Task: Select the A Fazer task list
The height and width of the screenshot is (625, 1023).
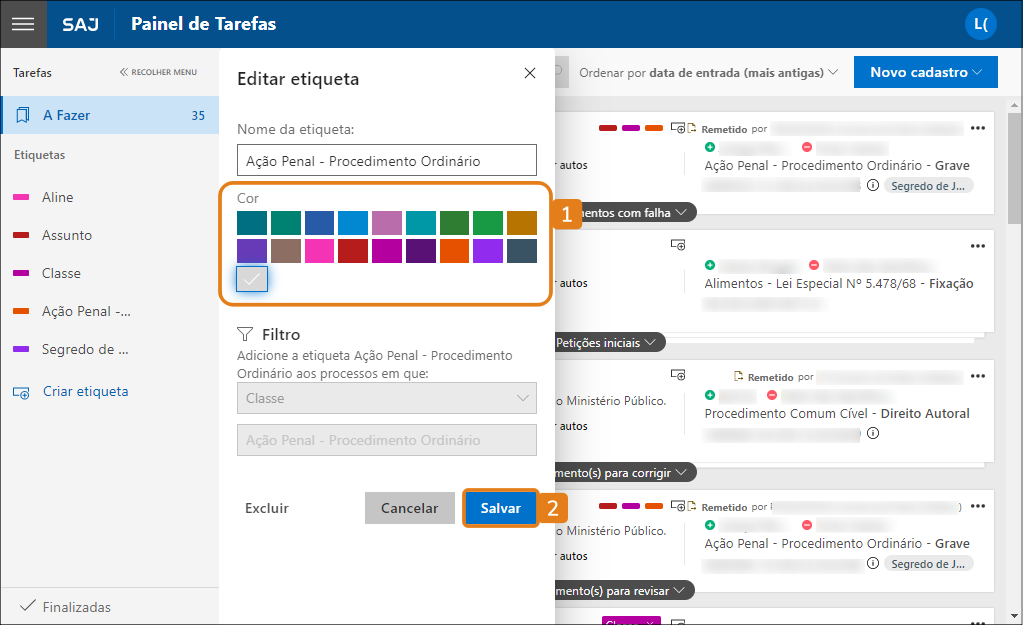Action: pyautogui.click(x=110, y=115)
